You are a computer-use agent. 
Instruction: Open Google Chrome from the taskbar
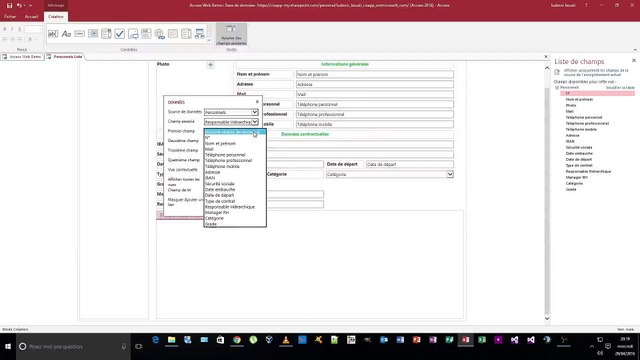(x=237, y=340)
